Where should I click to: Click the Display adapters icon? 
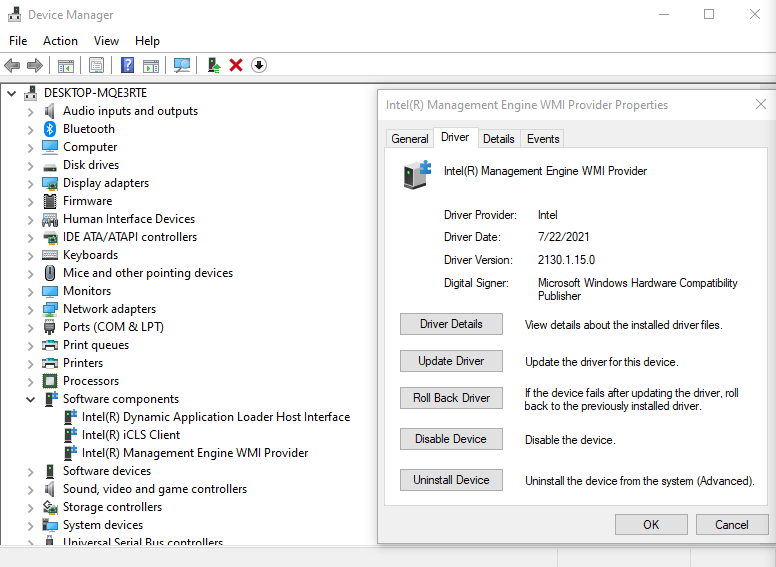pyautogui.click(x=50, y=183)
